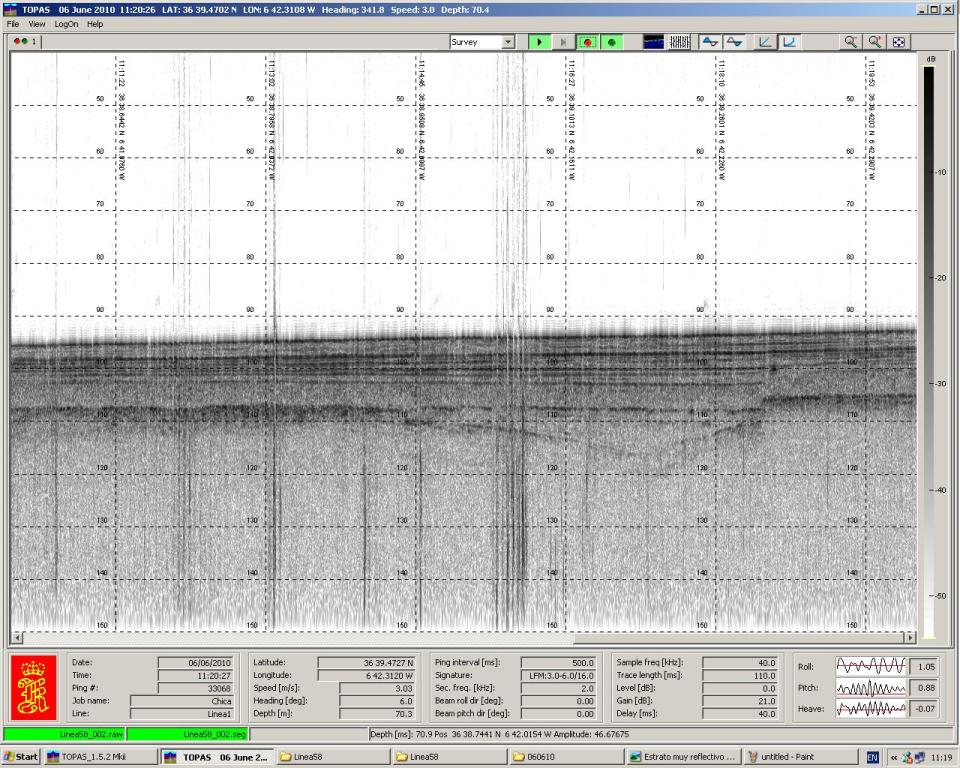Screen dimensions: 960x768
Task: Open the LogOn menu
Action: point(66,24)
